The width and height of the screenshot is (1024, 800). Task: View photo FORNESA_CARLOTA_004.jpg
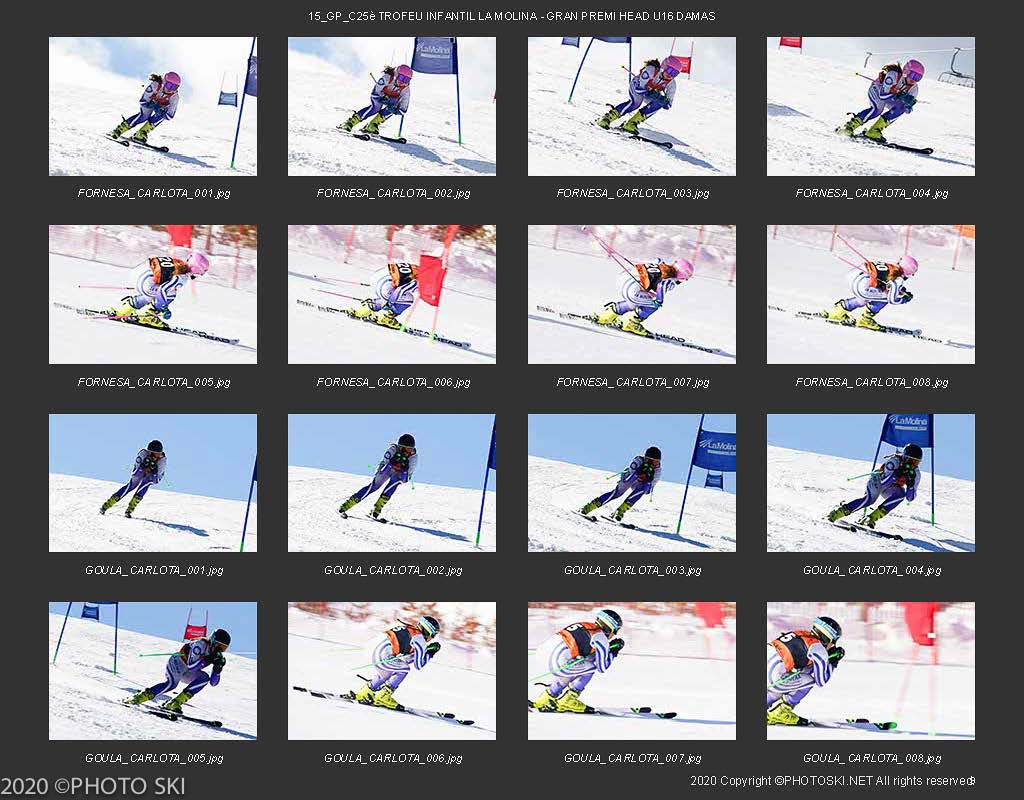(871, 106)
